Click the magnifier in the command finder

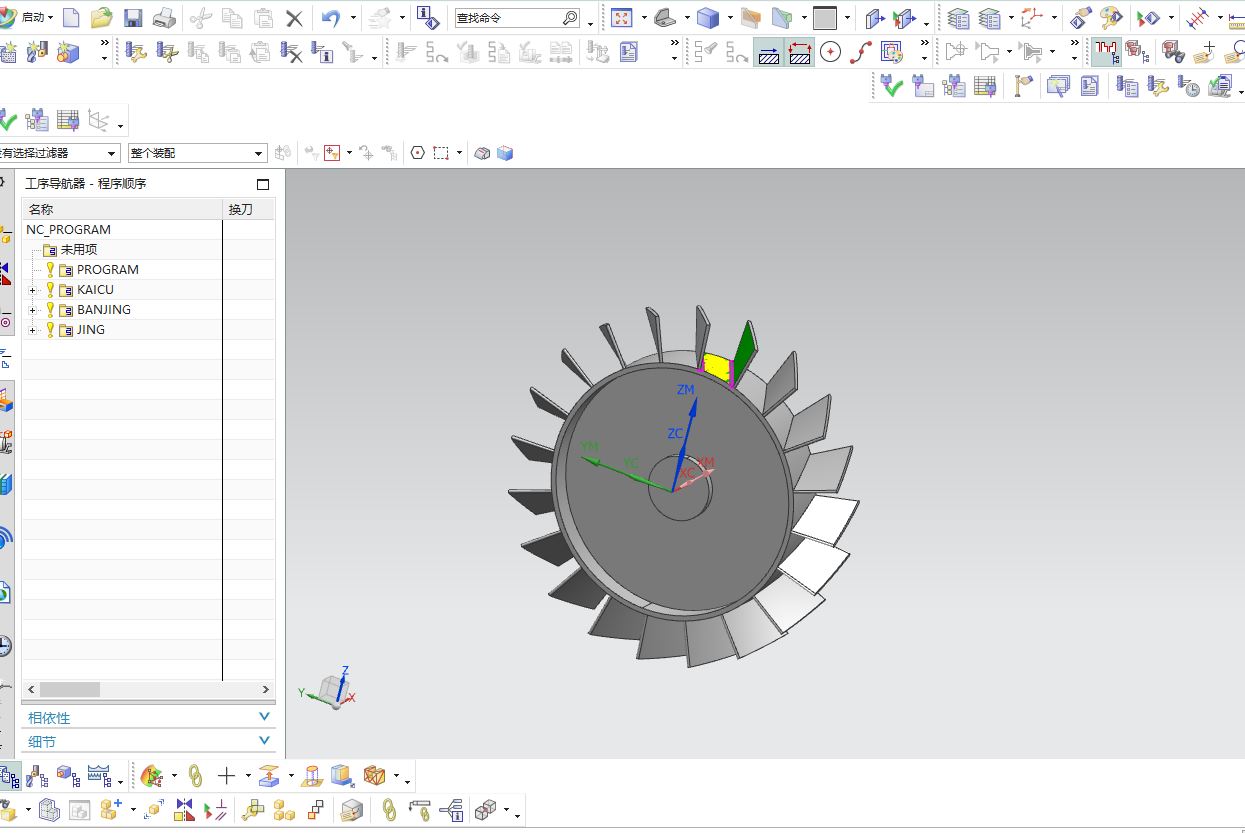point(570,18)
